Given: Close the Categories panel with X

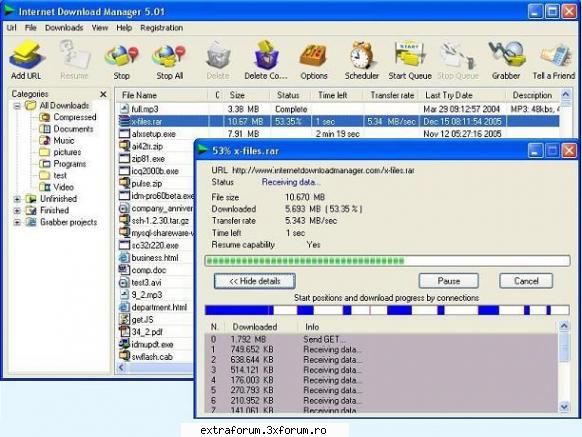Looking at the screenshot, I should 103,94.
